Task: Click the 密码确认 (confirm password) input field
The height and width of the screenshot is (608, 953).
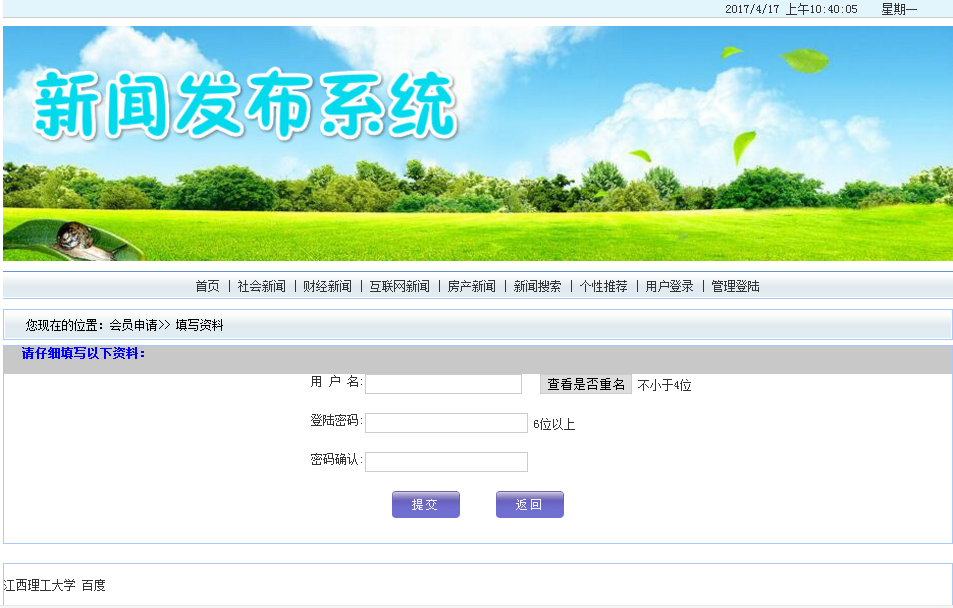Action: tap(446, 461)
